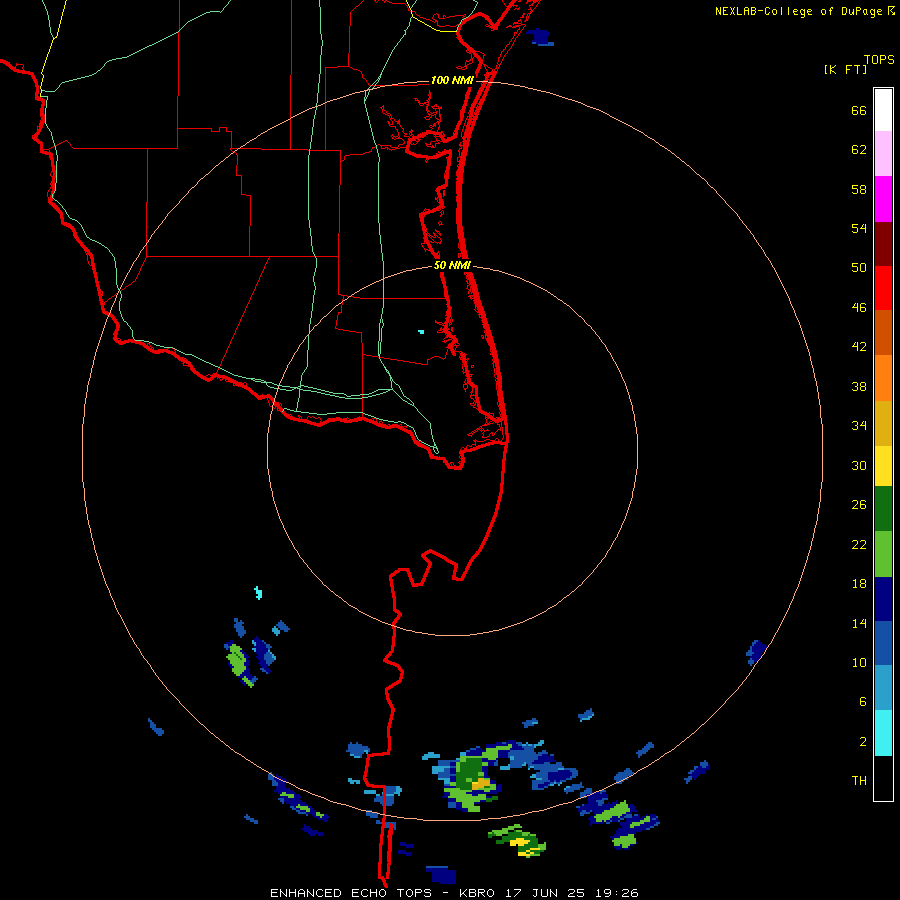Click the 'ENHANCED ECHO TOPS' product title

351,893
